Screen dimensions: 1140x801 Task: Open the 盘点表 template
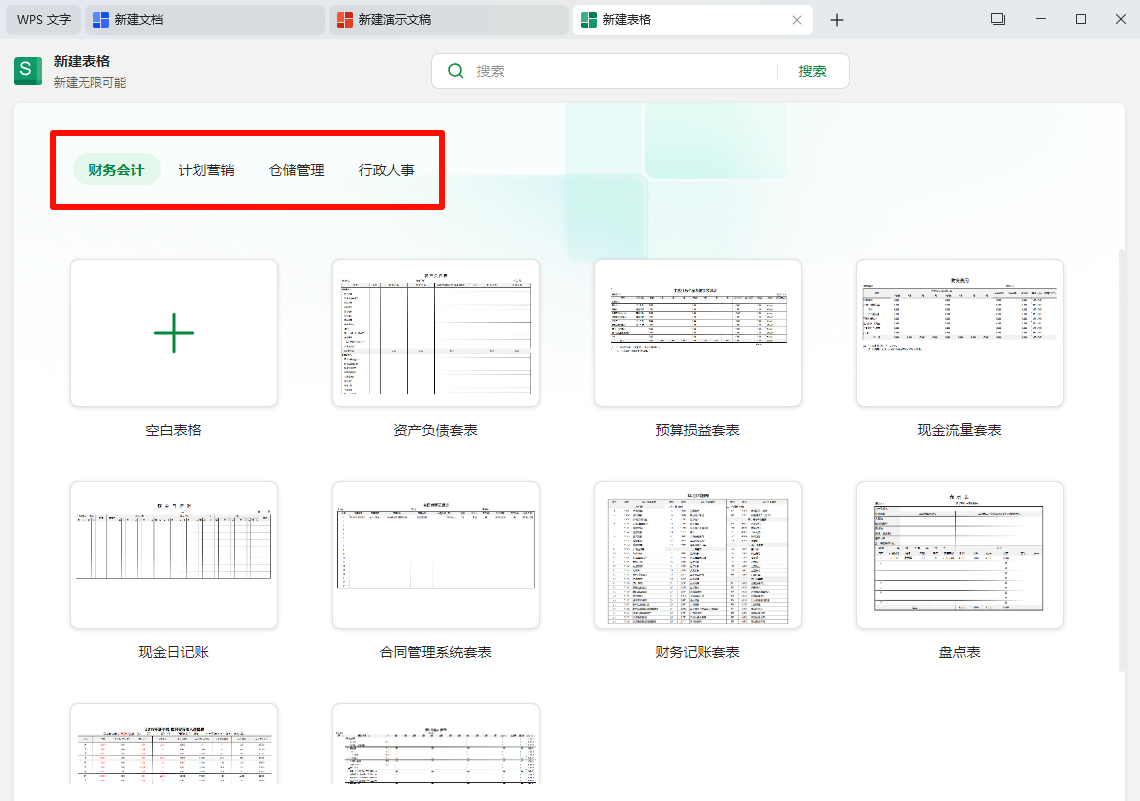click(x=959, y=555)
